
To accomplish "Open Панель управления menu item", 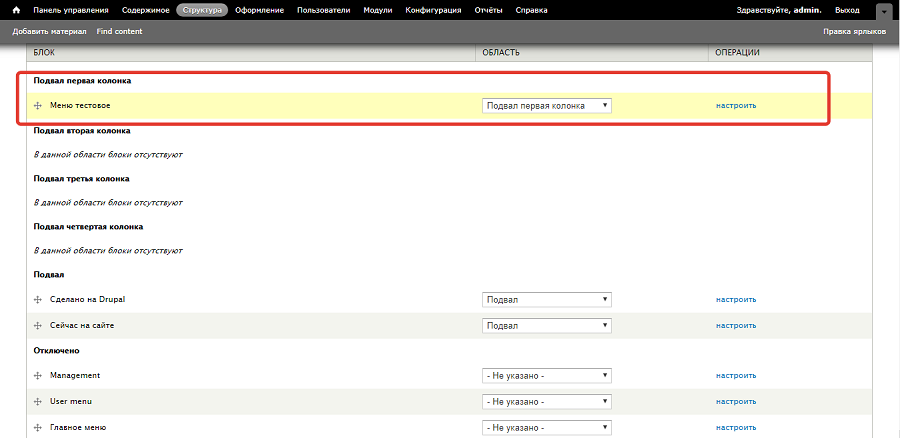I will point(71,10).
